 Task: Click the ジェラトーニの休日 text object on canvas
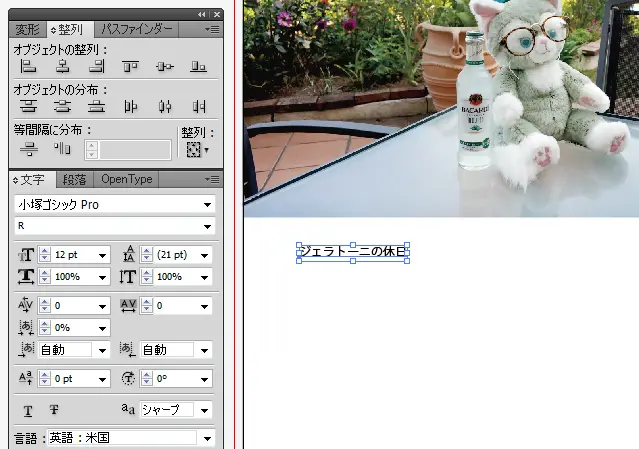coord(352,252)
